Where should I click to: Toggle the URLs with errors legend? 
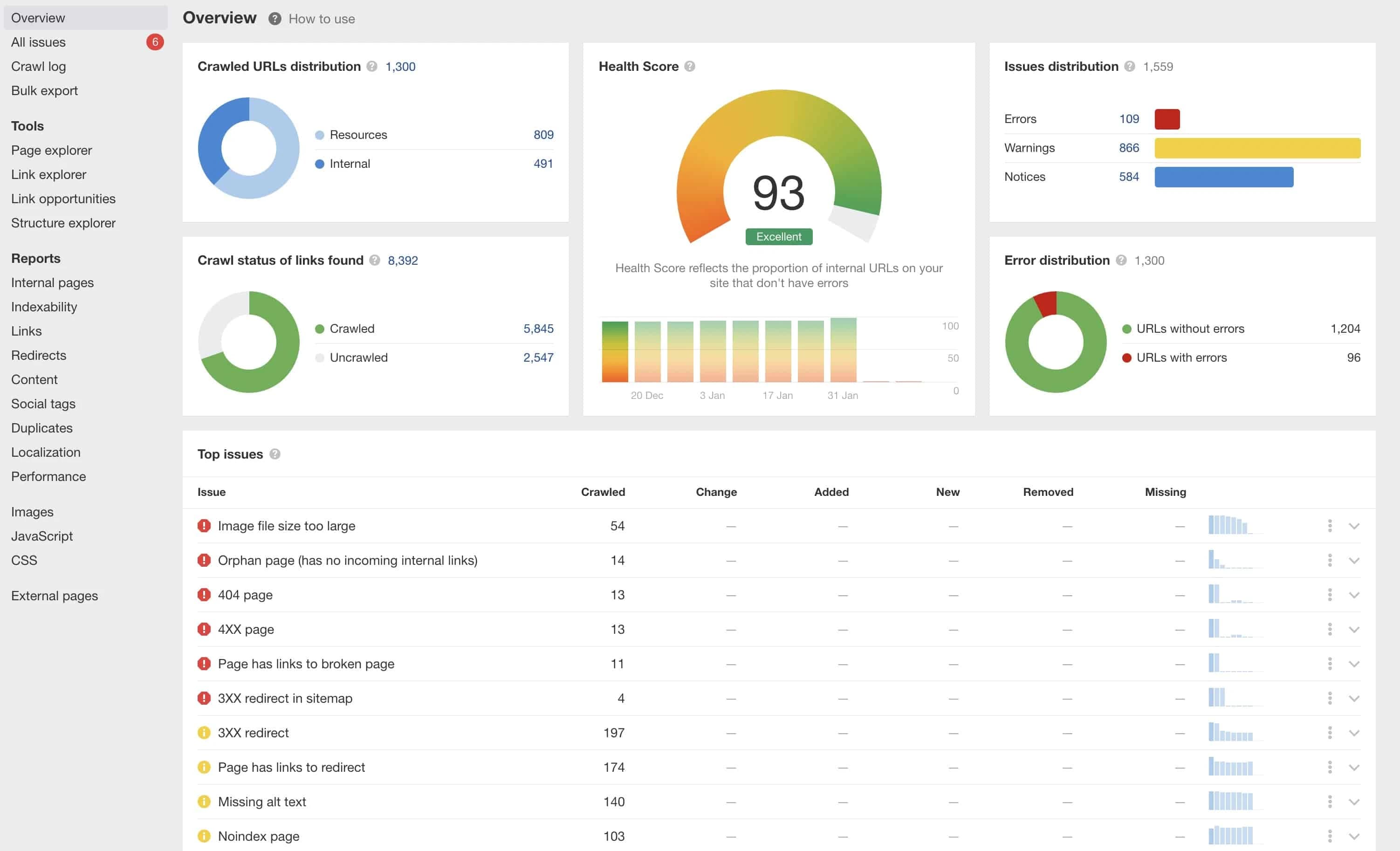pos(1180,357)
